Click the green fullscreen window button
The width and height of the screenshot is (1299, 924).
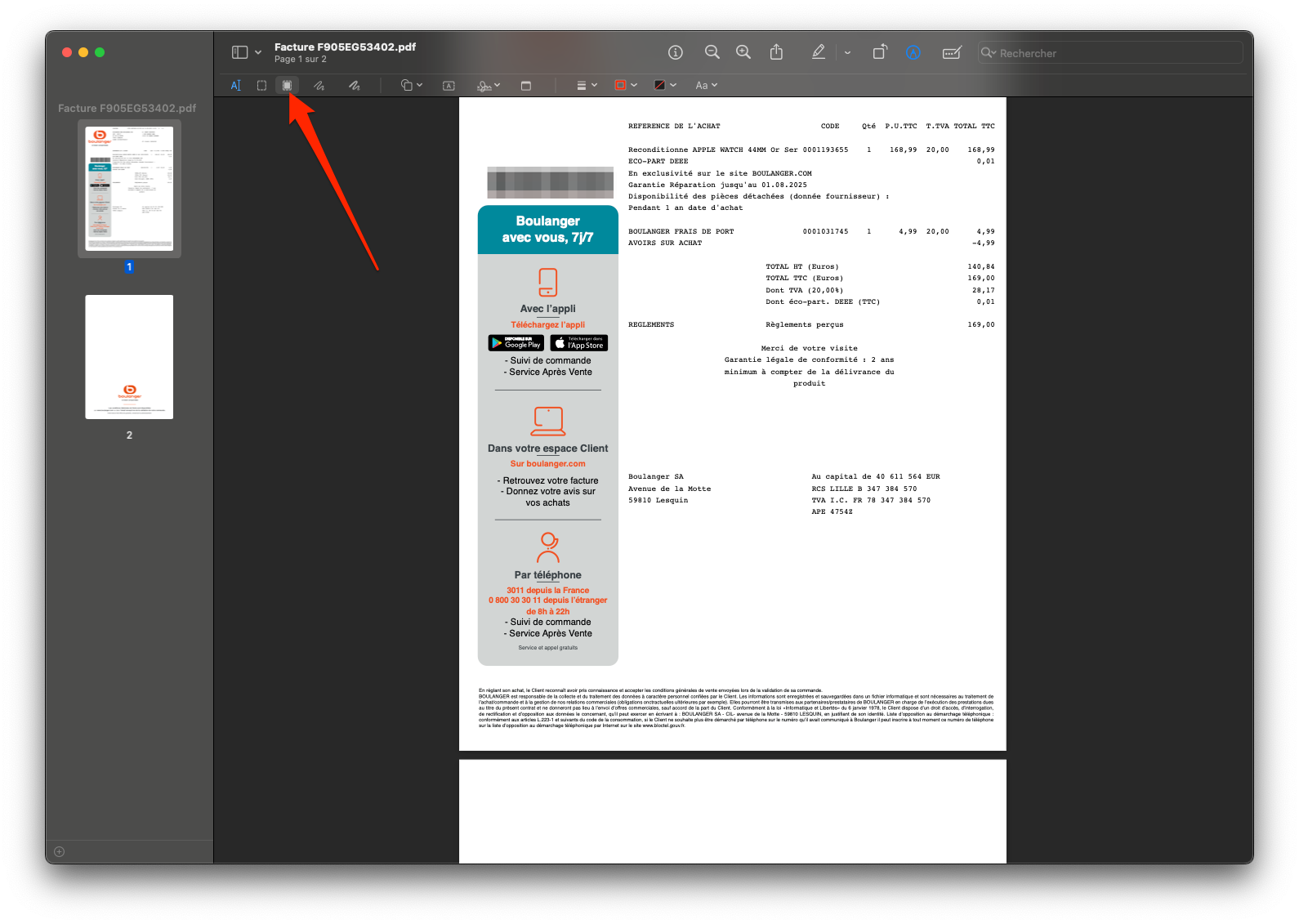[x=100, y=52]
